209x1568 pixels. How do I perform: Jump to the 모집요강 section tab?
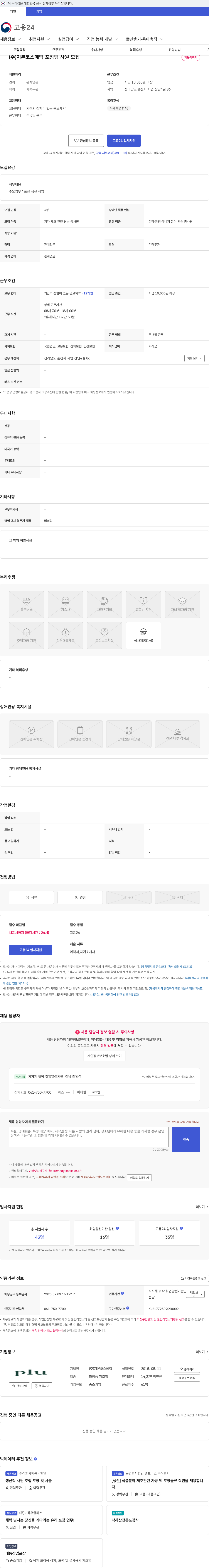19,50
